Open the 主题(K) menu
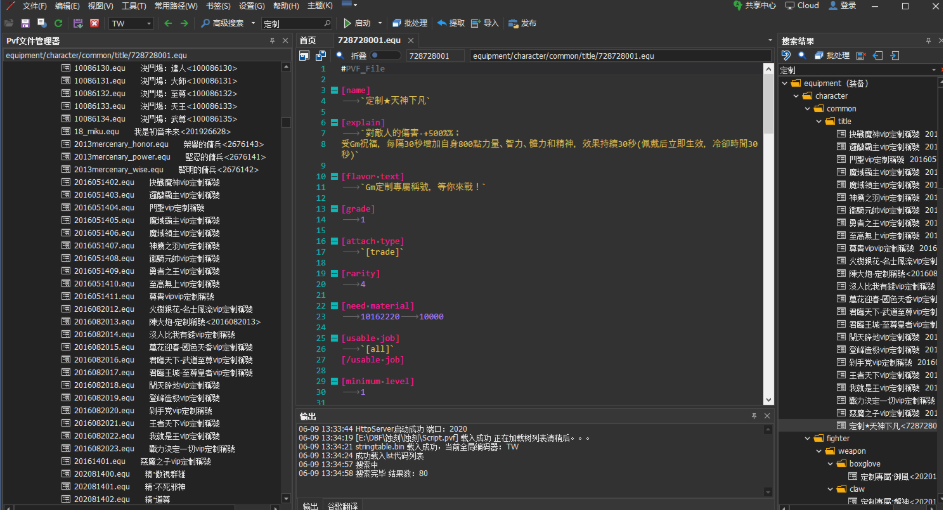Image resolution: width=943 pixels, height=510 pixels. point(320,5)
